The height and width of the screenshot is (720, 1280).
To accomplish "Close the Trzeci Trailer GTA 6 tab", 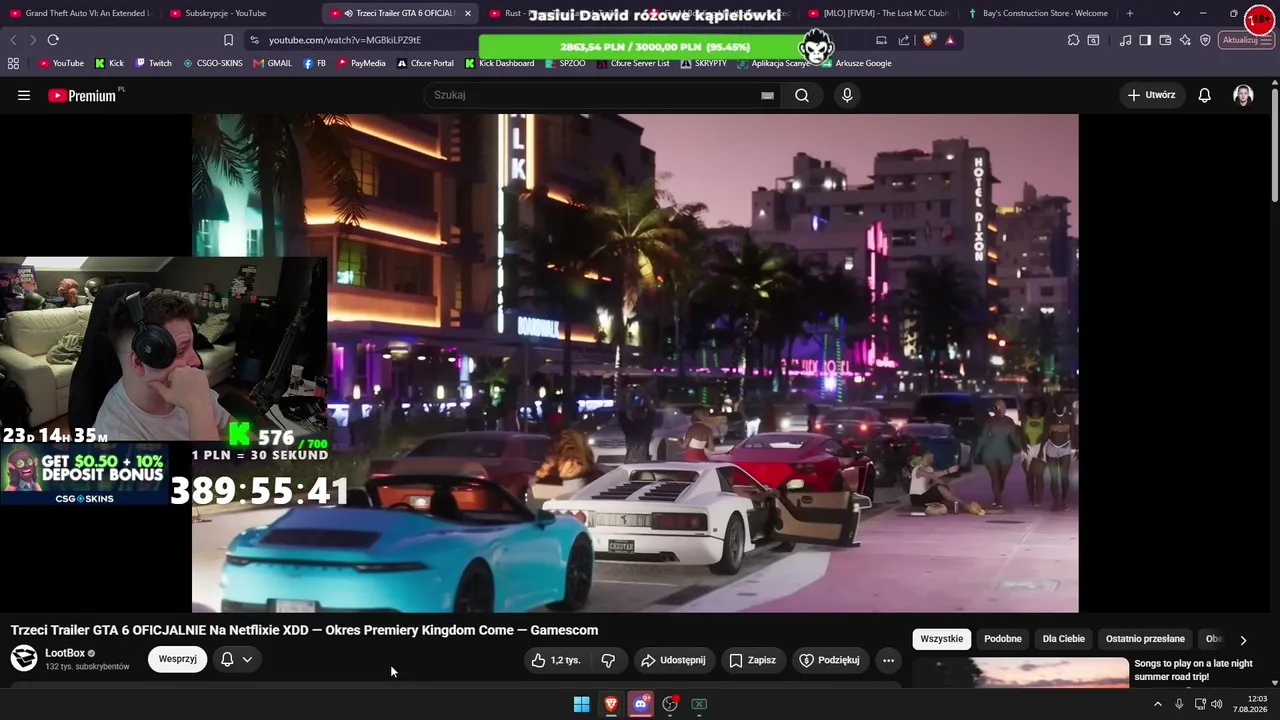I will [467, 13].
